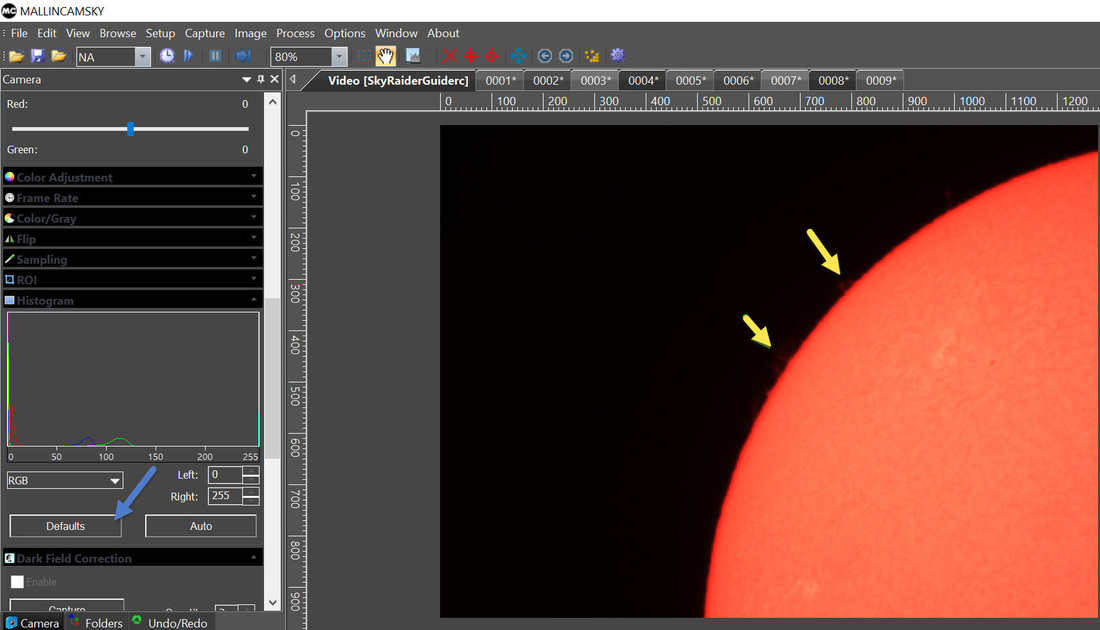Switch to the 0001* image tab
This screenshot has height=630, width=1100.
pyautogui.click(x=500, y=81)
